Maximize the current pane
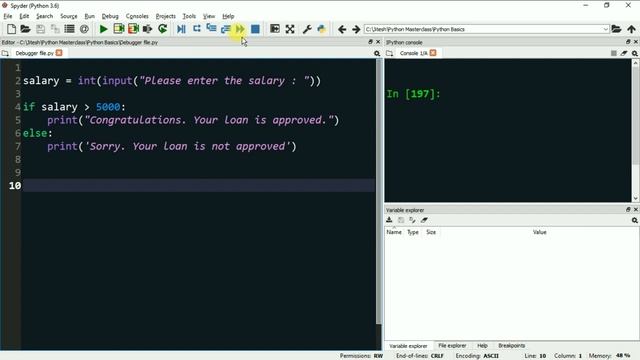Screen dimensions: 640x360 275,29
